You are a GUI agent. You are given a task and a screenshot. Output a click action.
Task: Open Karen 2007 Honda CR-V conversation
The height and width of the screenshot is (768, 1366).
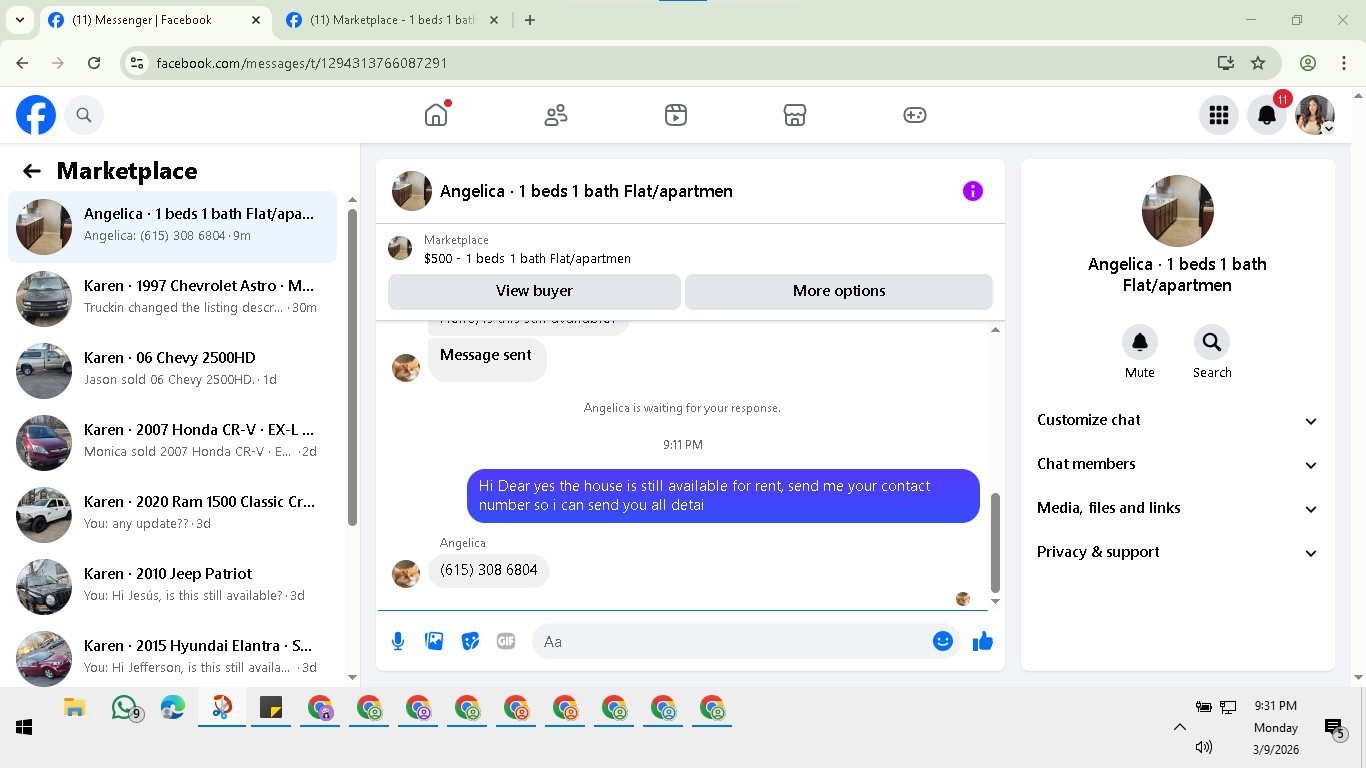coord(172,443)
